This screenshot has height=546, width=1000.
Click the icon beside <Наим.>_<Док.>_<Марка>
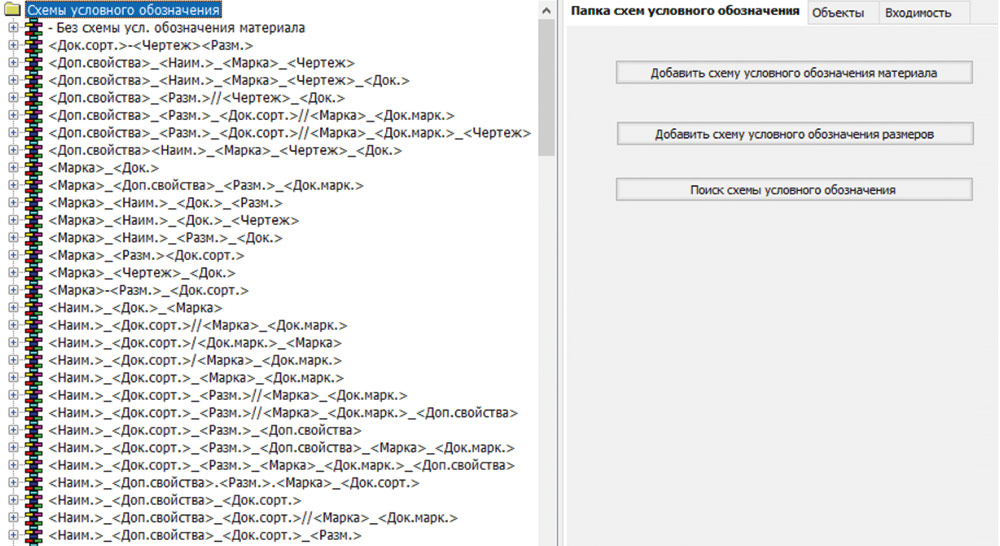tap(33, 308)
